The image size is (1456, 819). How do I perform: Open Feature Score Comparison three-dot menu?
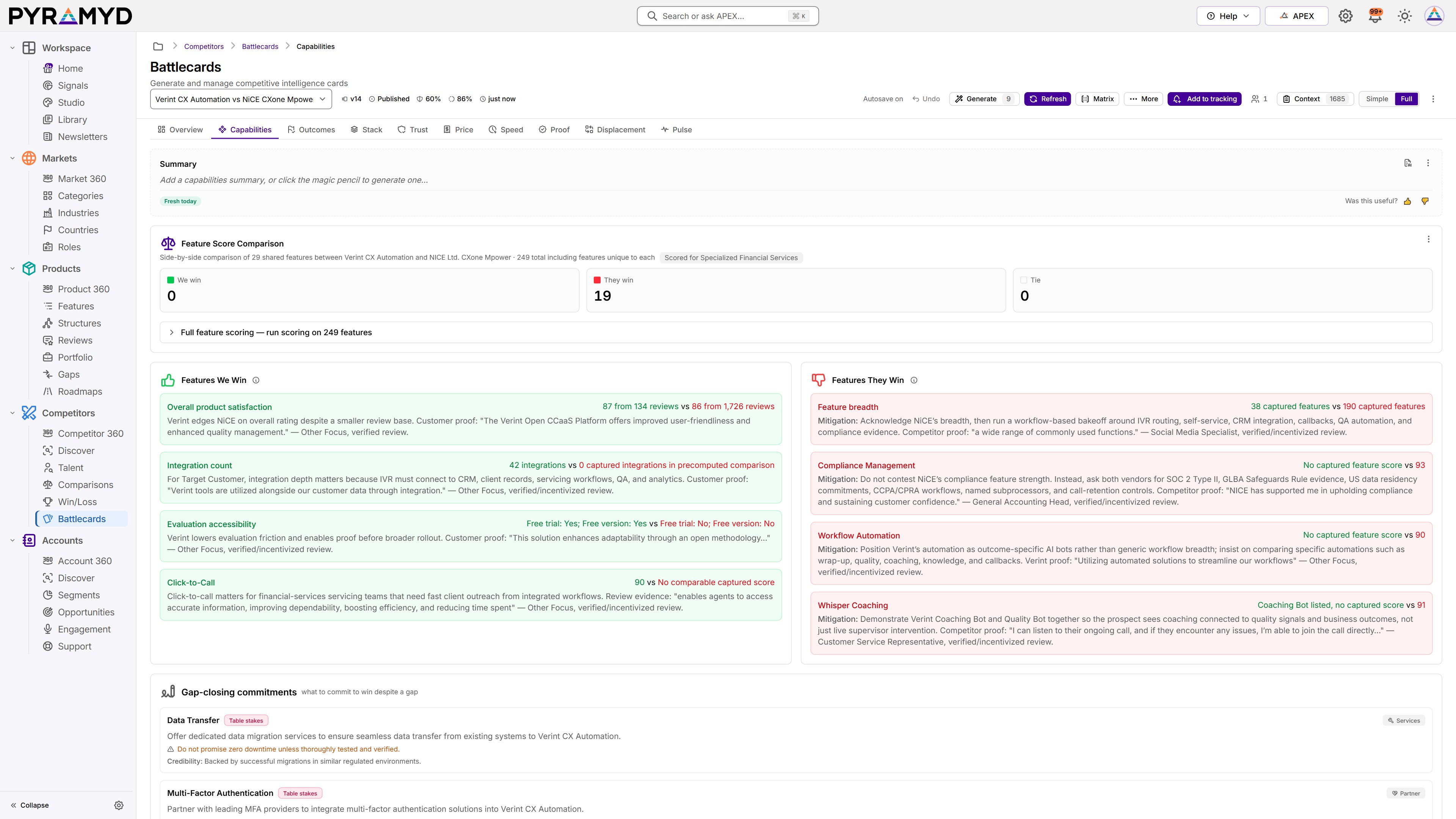tap(1428, 239)
